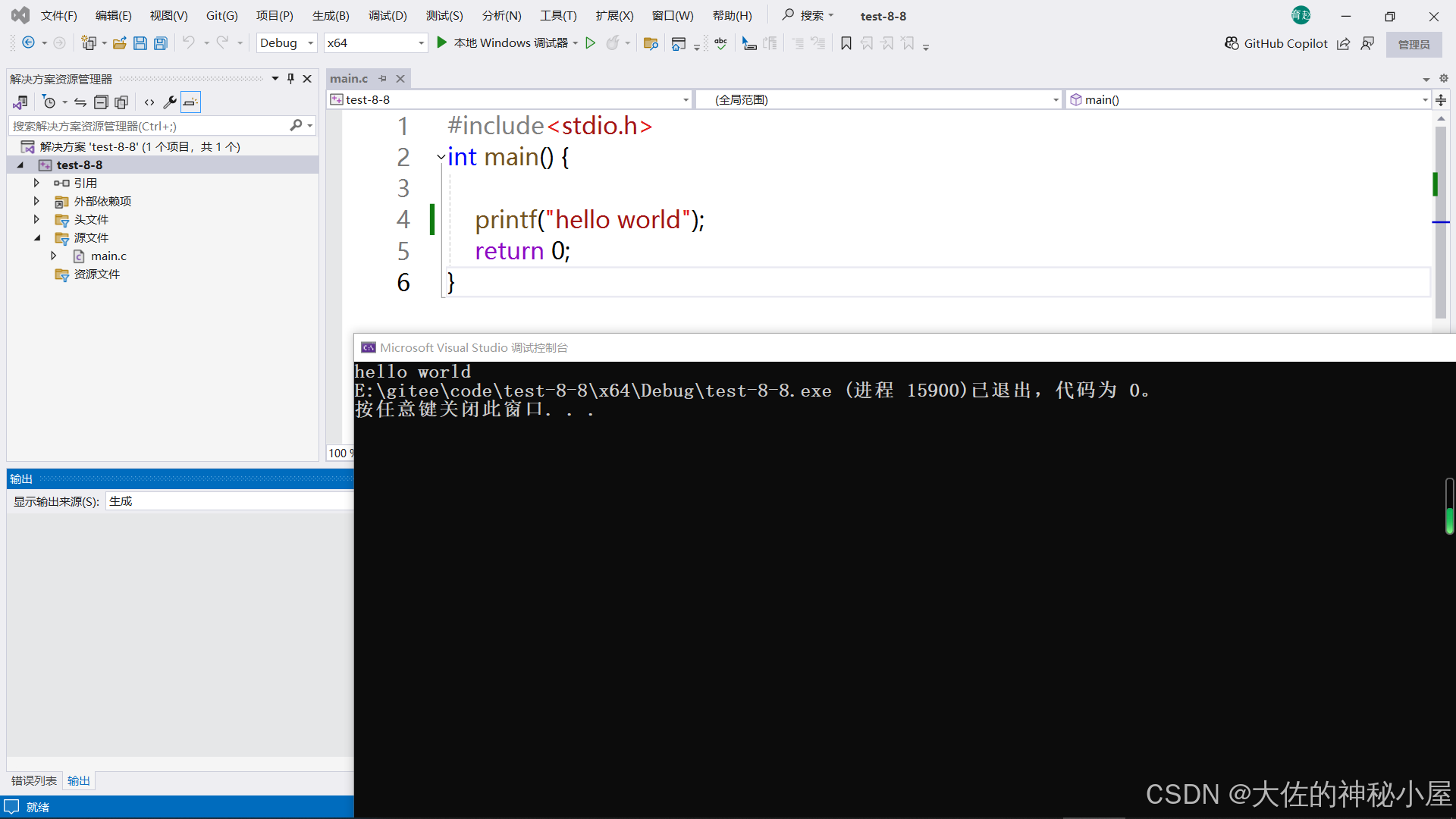Expand the 头文件 folder in the tree

pos(36,219)
